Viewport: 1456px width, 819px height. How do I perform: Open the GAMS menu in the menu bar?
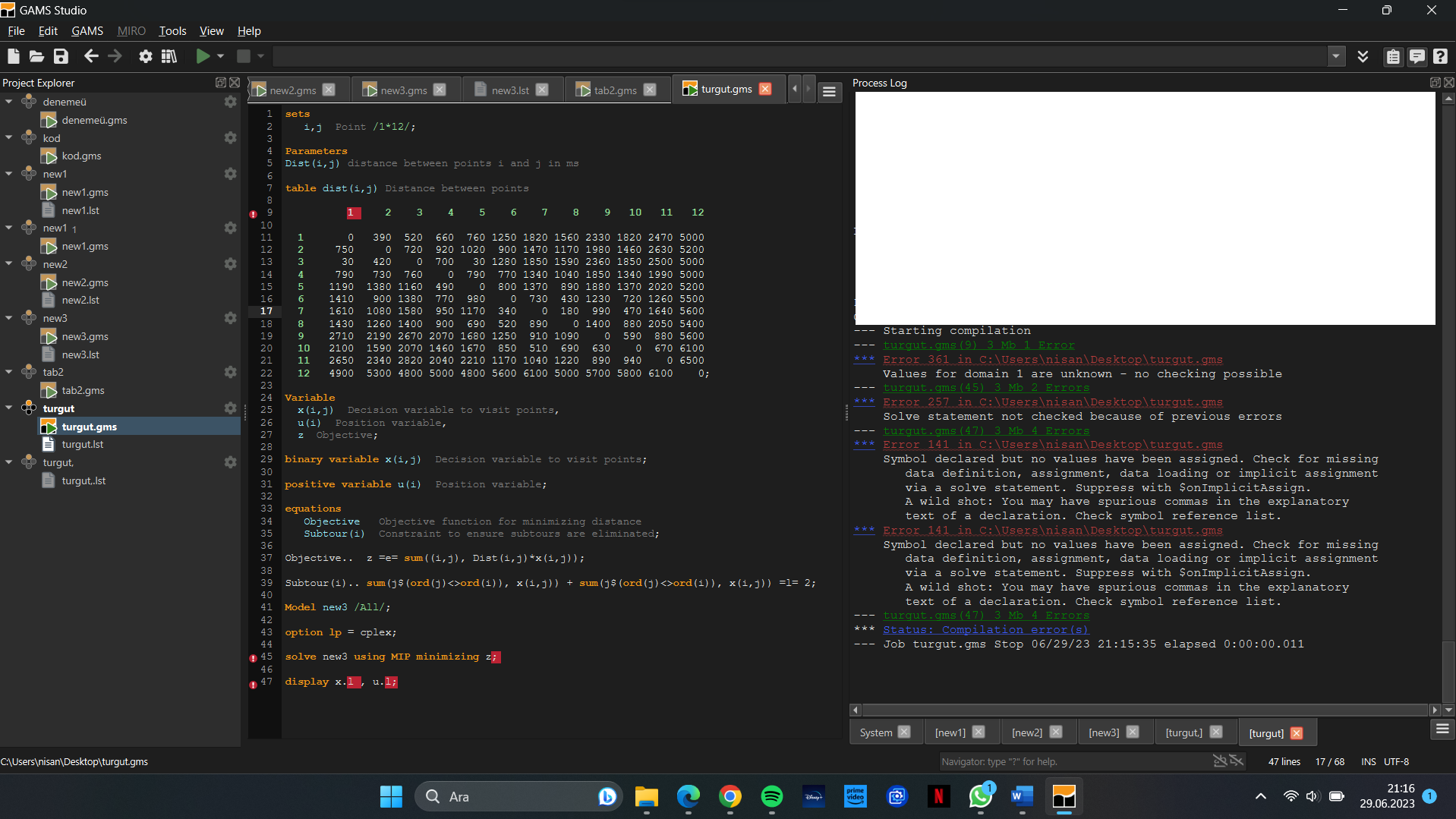pos(87,30)
